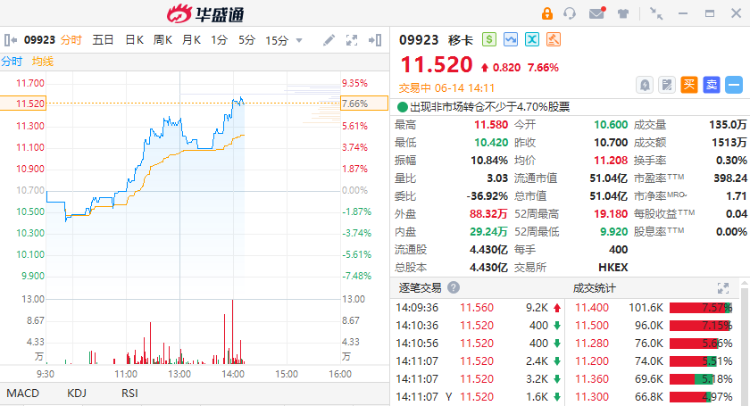This screenshot has height=406, width=750.
Task: Switch to 逐笔交易 tab
Action: click(420, 288)
